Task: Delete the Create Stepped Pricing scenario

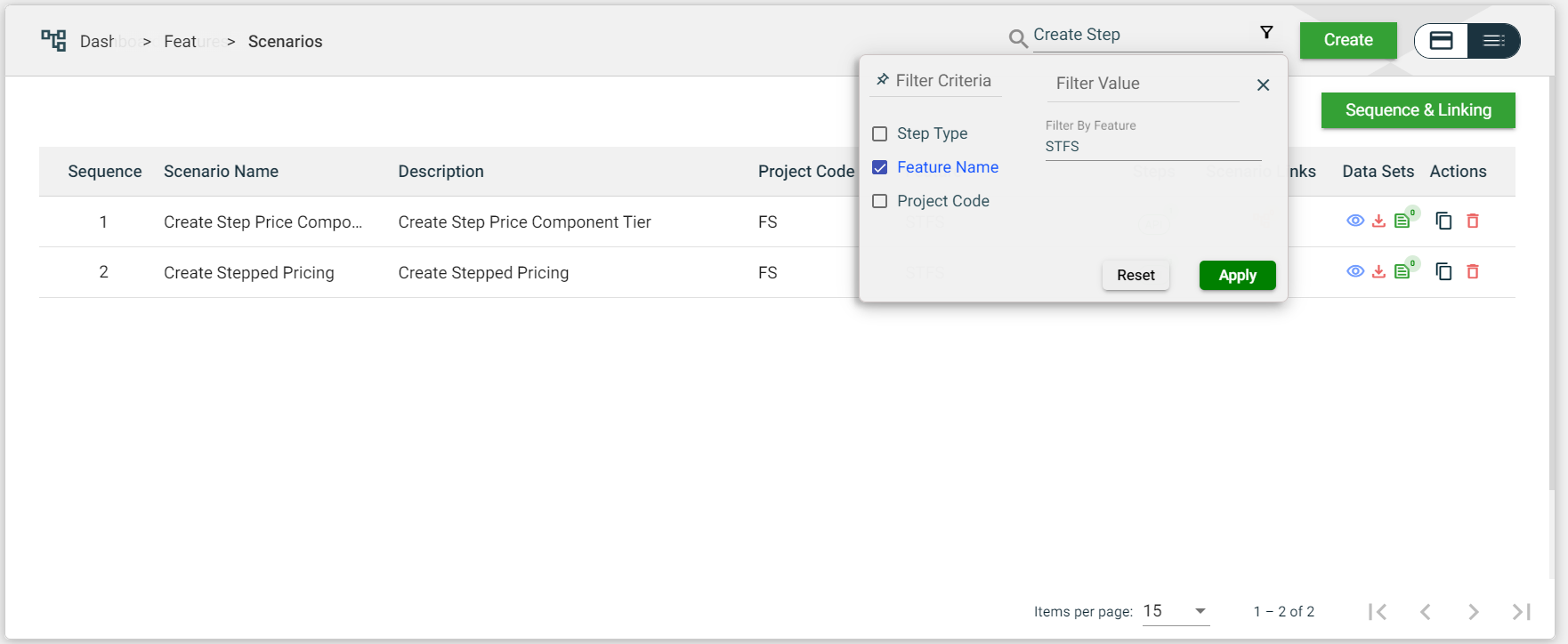Action: point(1473,272)
